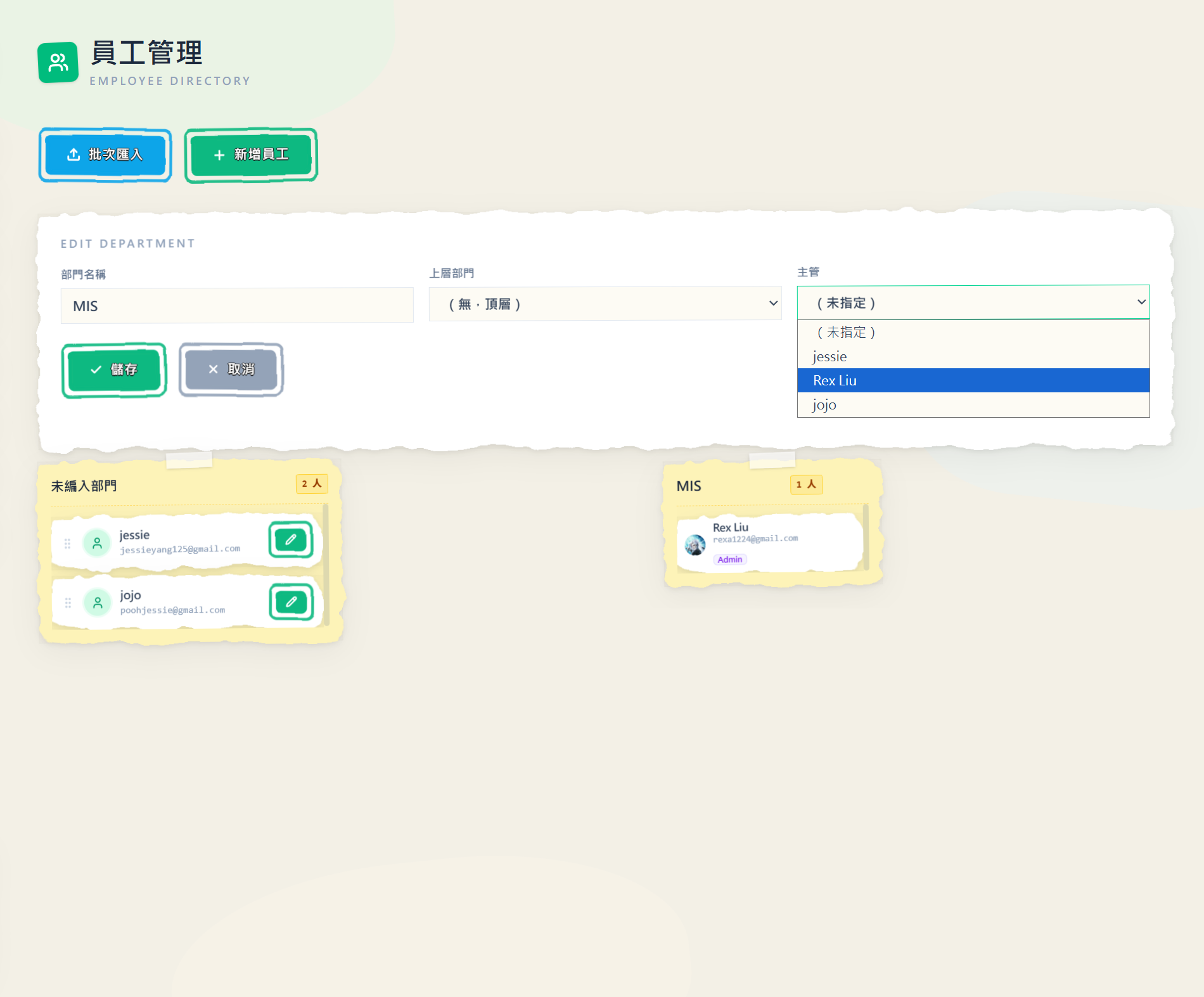Click the Admin badge on Rex Liu
The height and width of the screenshot is (997, 1204).
[730, 560]
